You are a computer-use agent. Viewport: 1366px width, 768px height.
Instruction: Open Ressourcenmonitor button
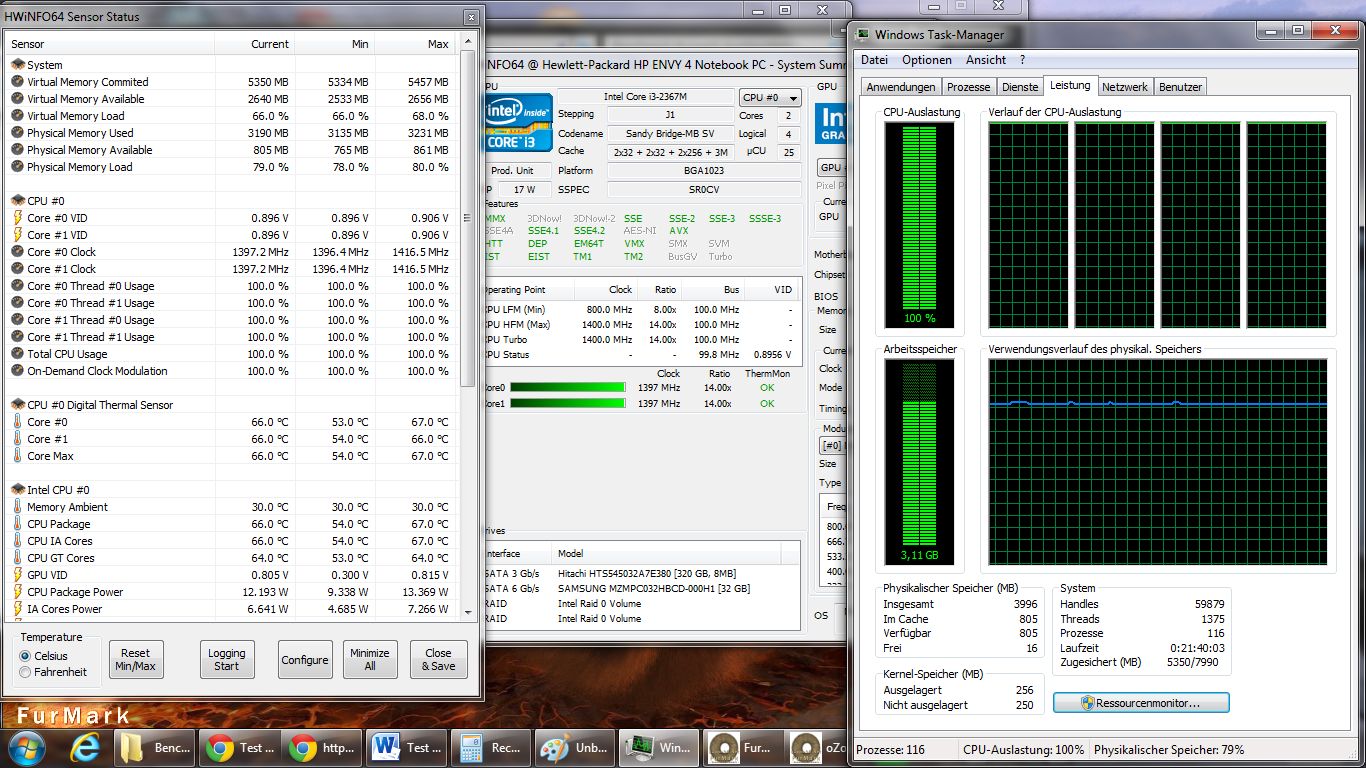click(1141, 703)
